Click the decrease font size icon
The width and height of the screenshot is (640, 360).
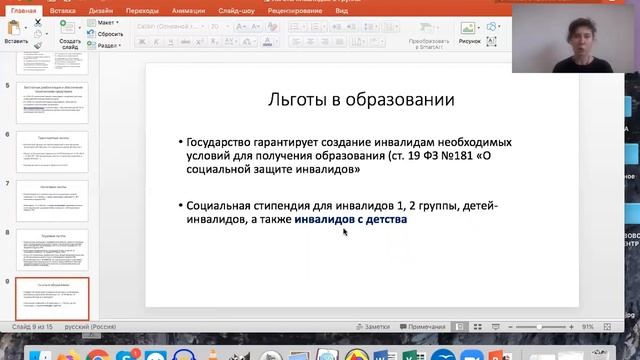click(x=256, y=27)
